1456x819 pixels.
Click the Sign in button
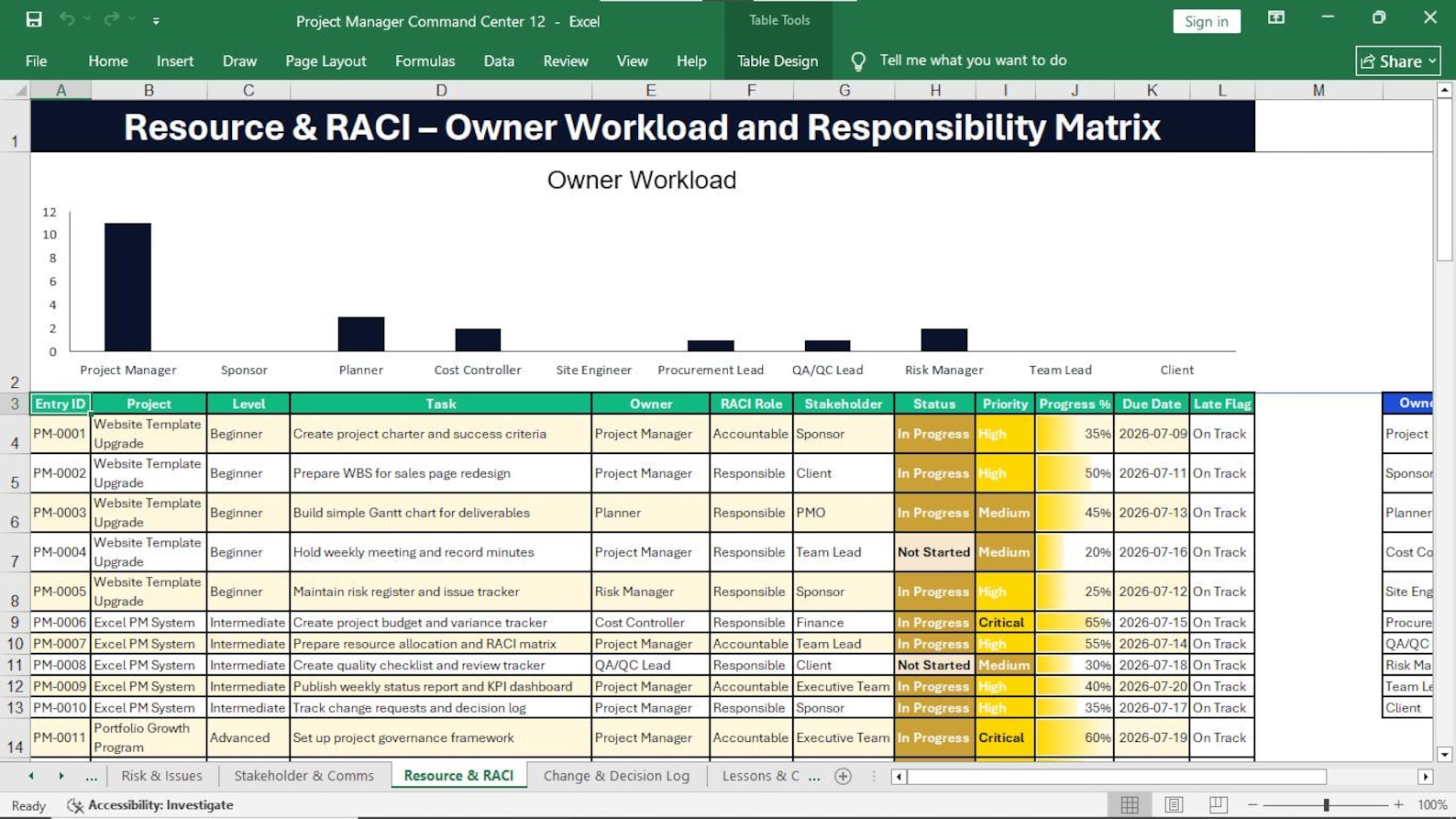(x=1207, y=21)
